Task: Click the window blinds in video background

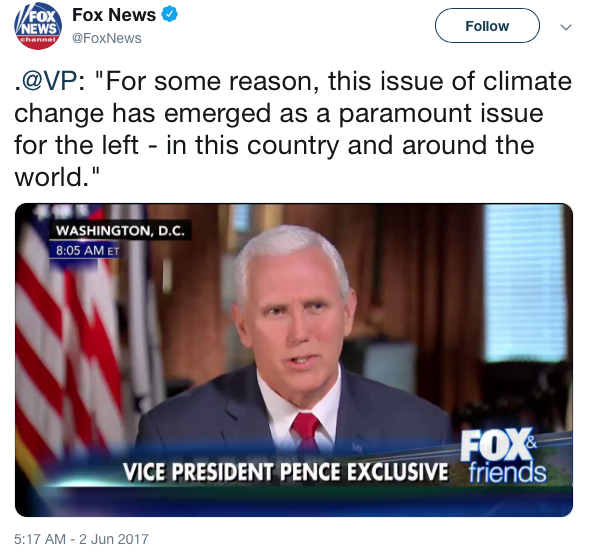Action: 525,283
